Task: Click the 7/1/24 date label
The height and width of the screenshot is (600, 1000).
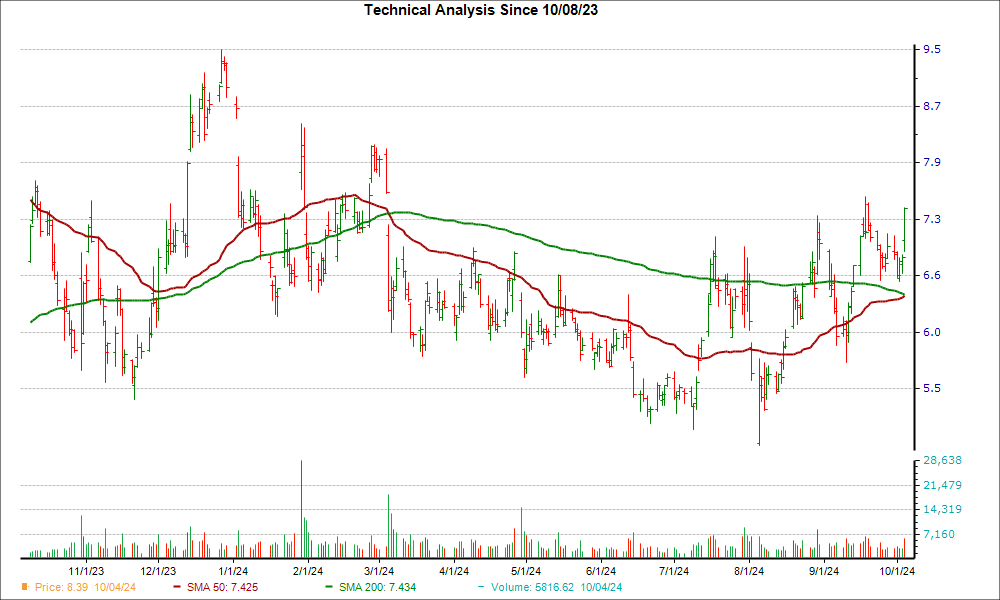Action: 674,571
